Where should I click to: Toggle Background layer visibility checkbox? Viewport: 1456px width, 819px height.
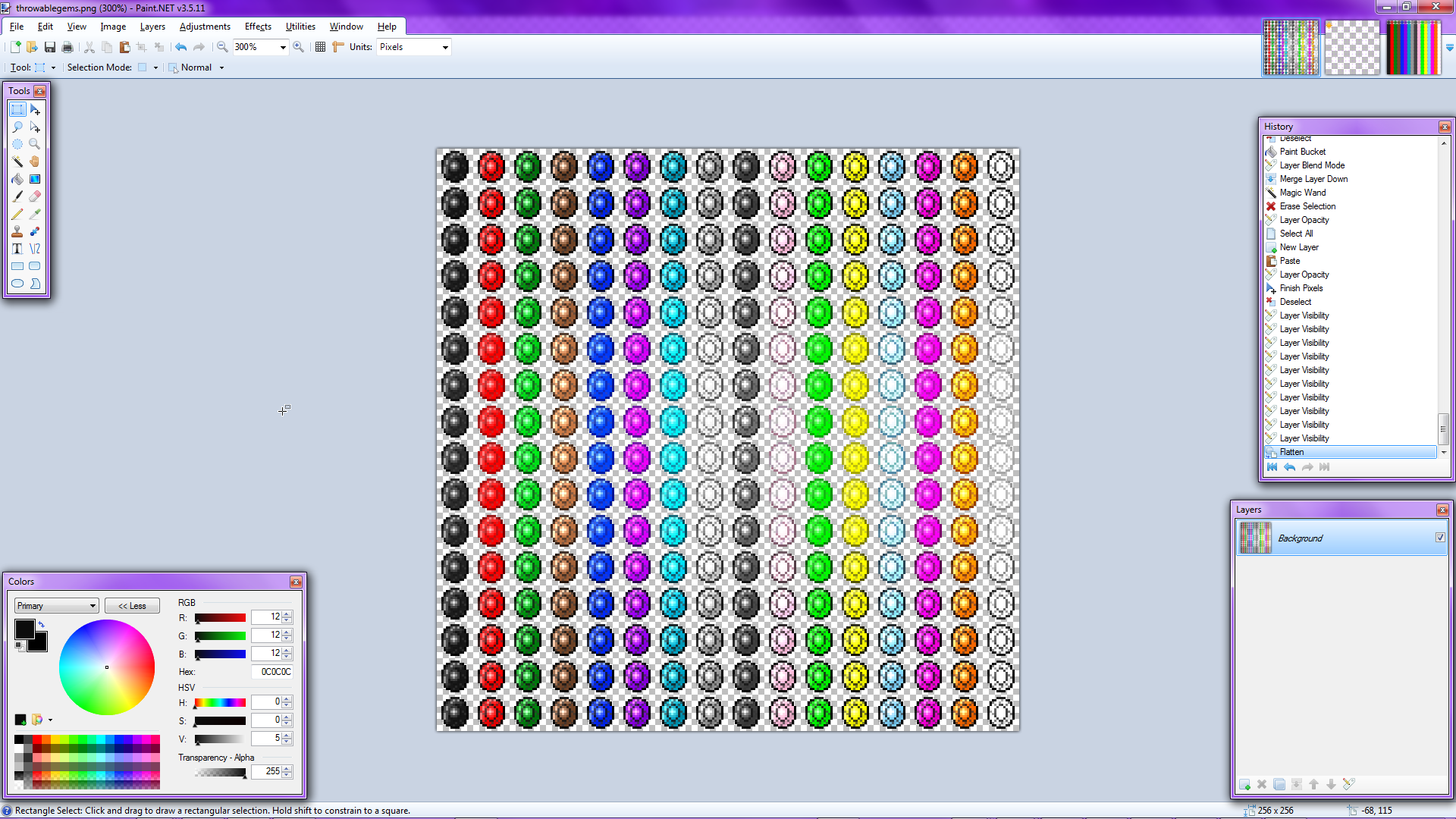(x=1440, y=538)
